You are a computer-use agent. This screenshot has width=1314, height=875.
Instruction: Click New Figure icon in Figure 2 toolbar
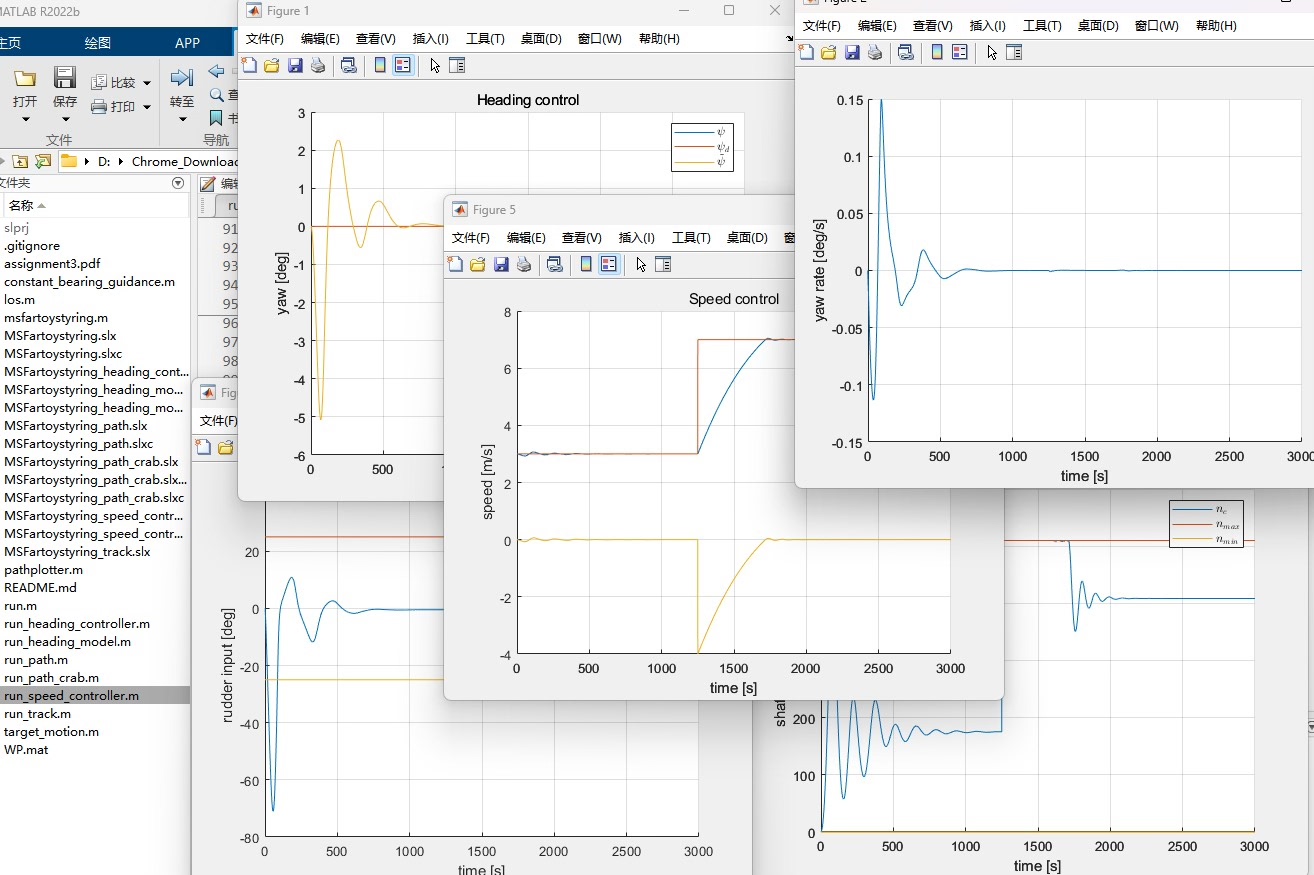click(806, 53)
